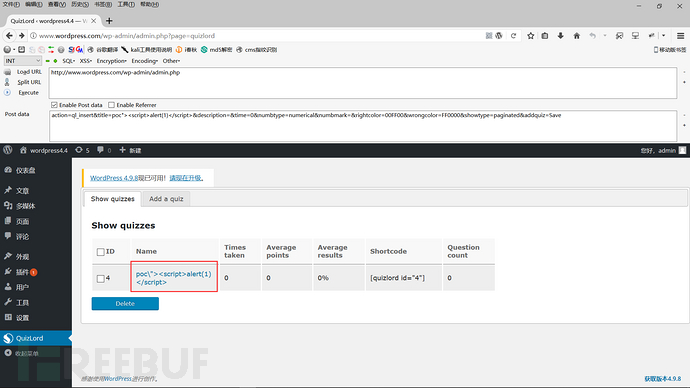Image resolution: width=690 pixels, height=388 pixels.
Task: Expand the Encoding dropdown menu
Action: (x=145, y=61)
